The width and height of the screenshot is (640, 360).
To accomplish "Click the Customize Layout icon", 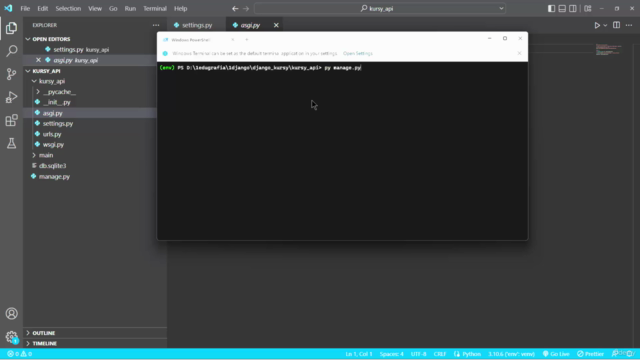I will coord(588,9).
